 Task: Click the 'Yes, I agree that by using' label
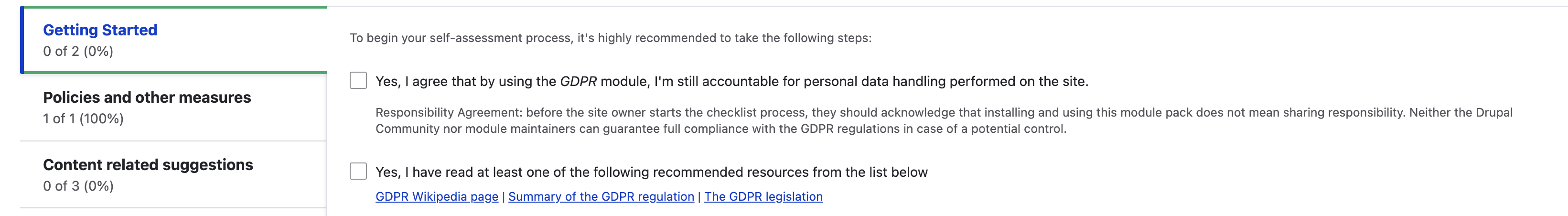462,82
